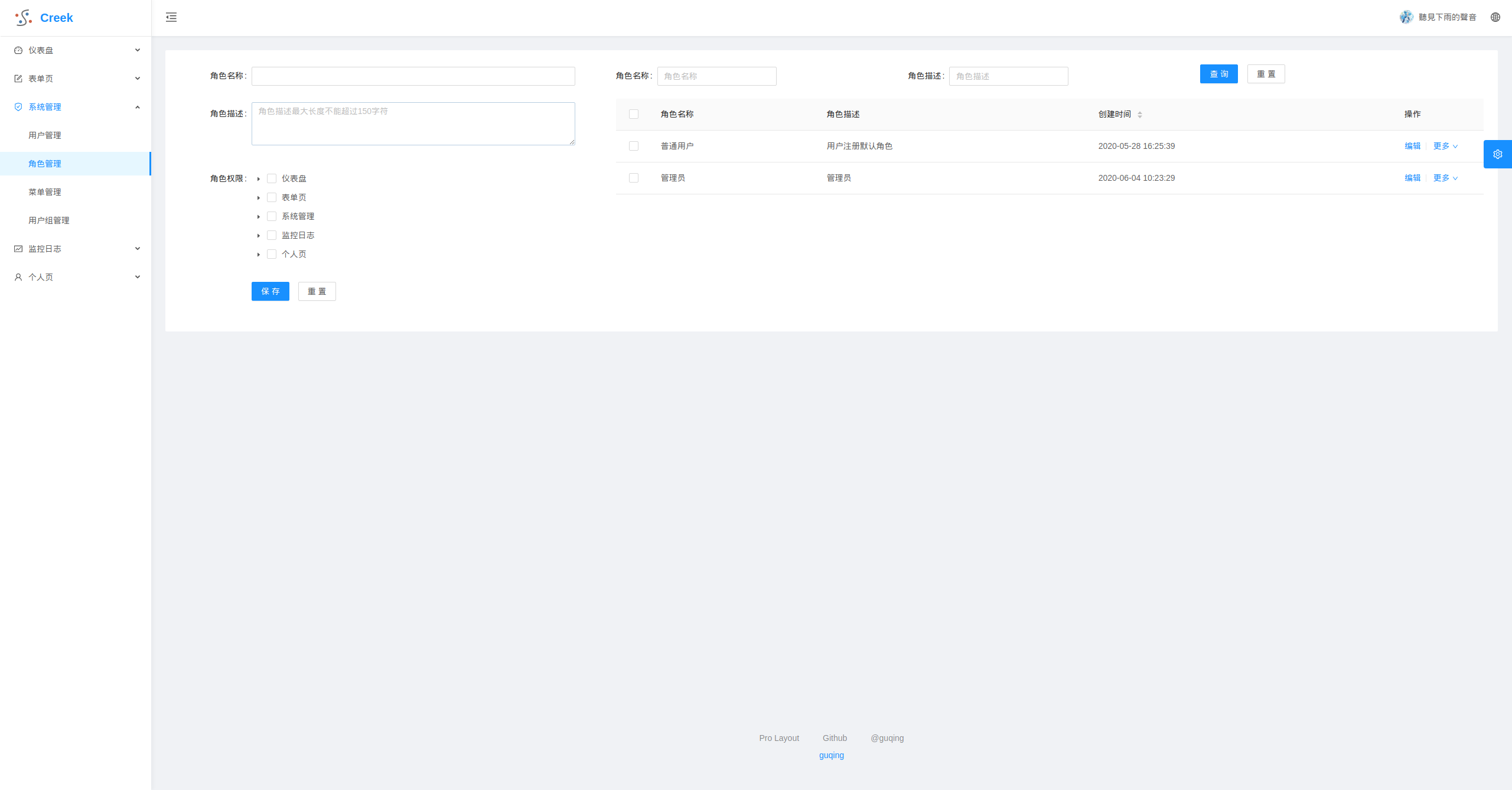Click the 监控日志 chart sidebar icon
1512x790 pixels.
(x=18, y=249)
